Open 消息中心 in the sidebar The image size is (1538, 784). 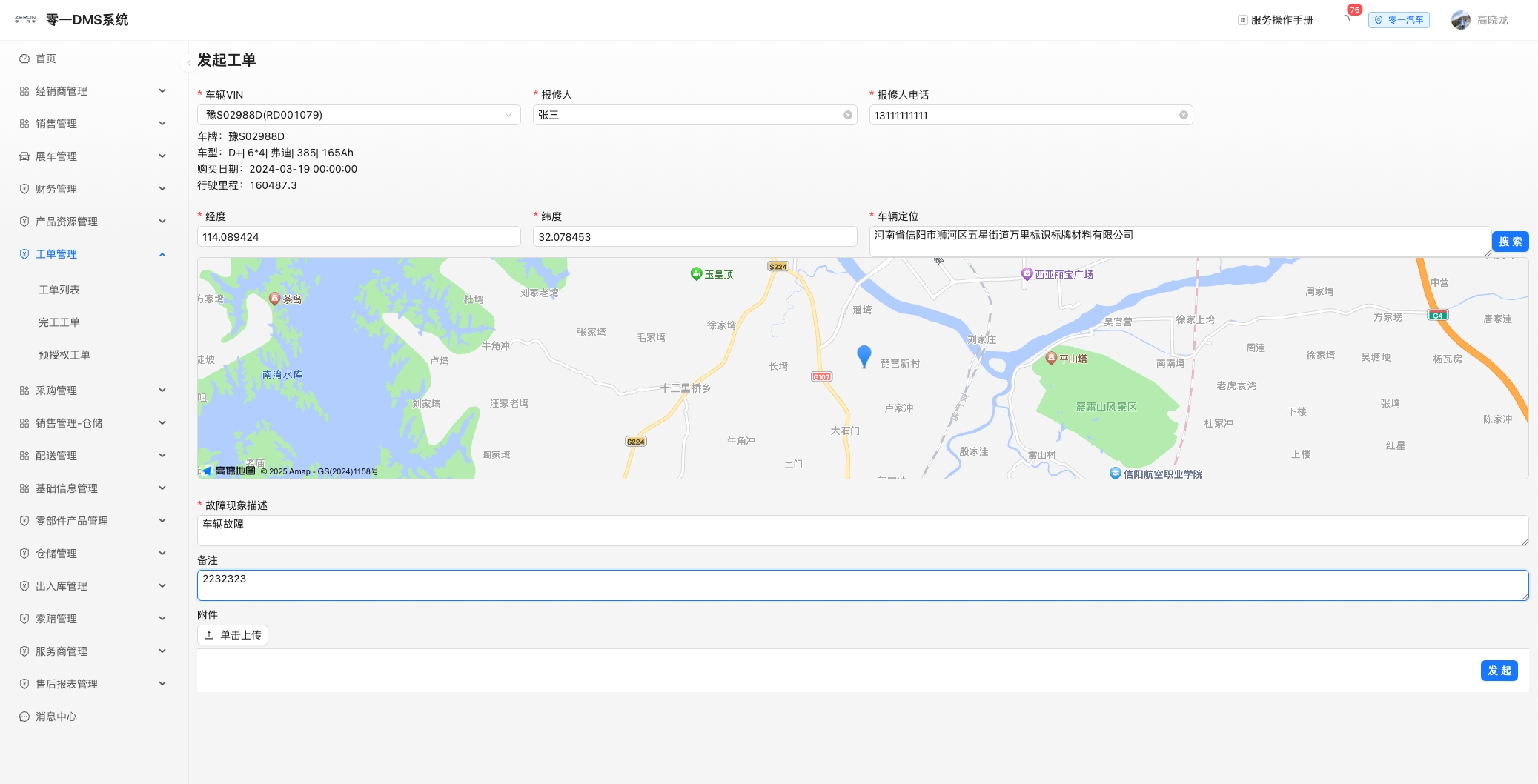(56, 717)
